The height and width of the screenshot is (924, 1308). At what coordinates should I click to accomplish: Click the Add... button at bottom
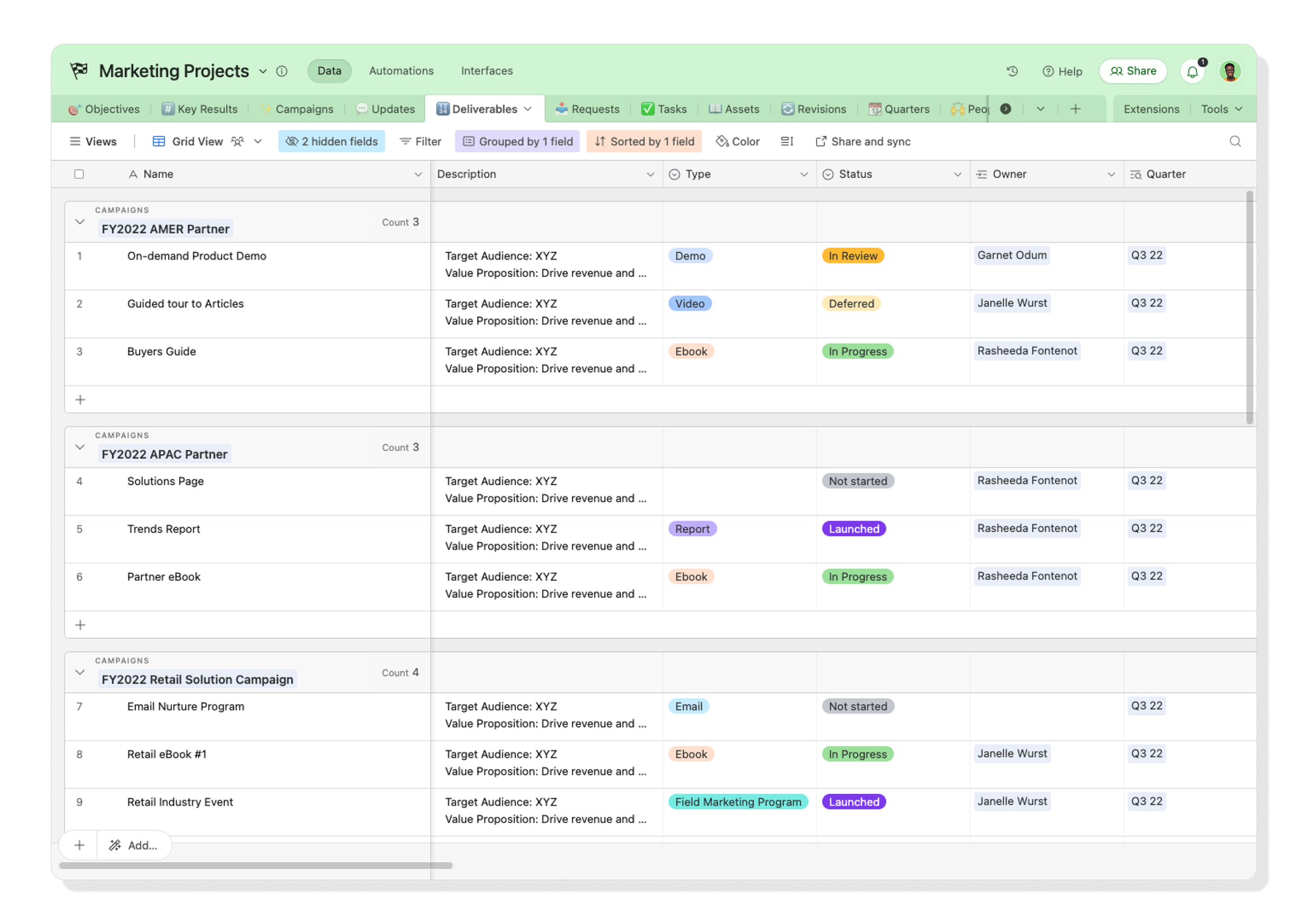click(x=134, y=845)
